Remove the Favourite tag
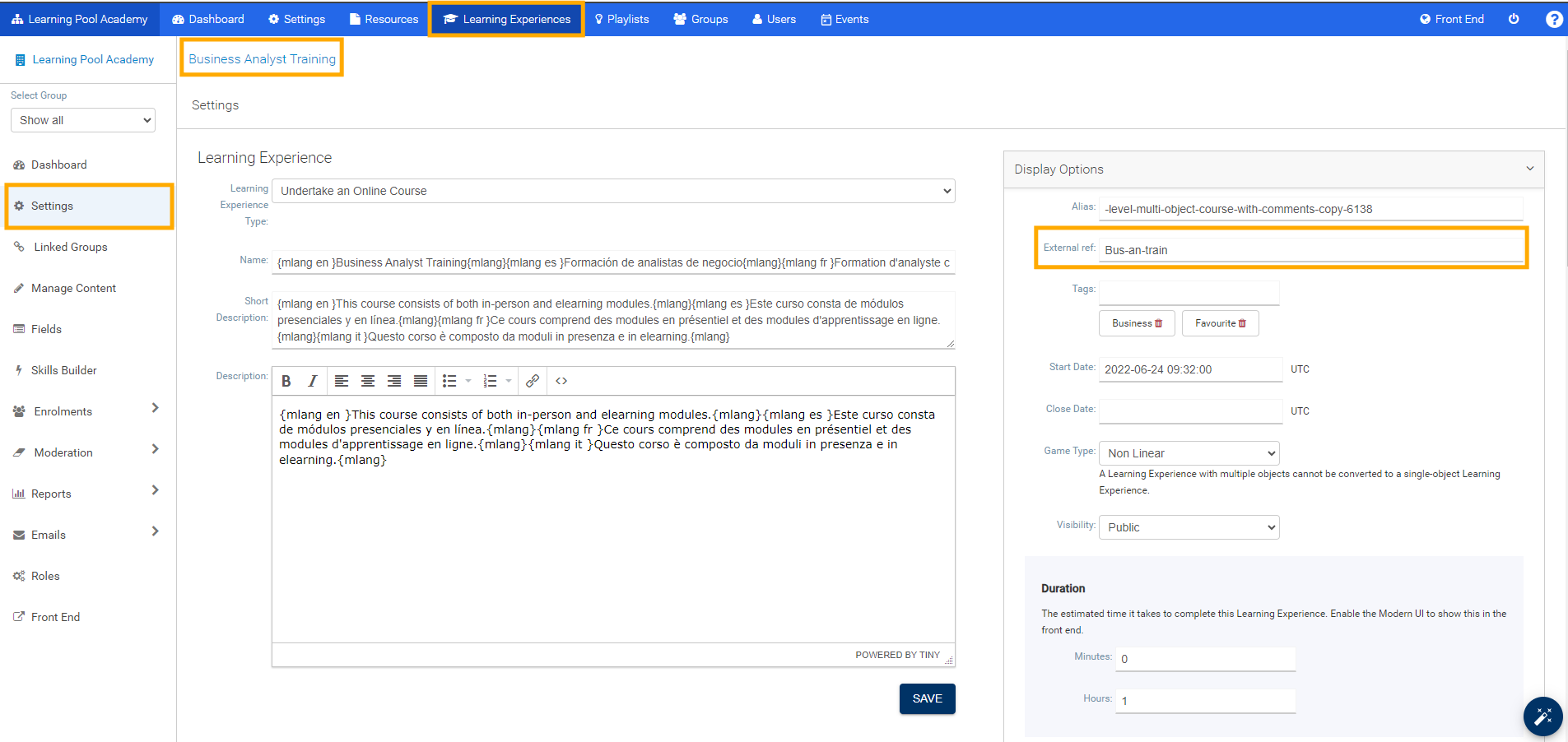The width and height of the screenshot is (1568, 742). pos(1244,323)
